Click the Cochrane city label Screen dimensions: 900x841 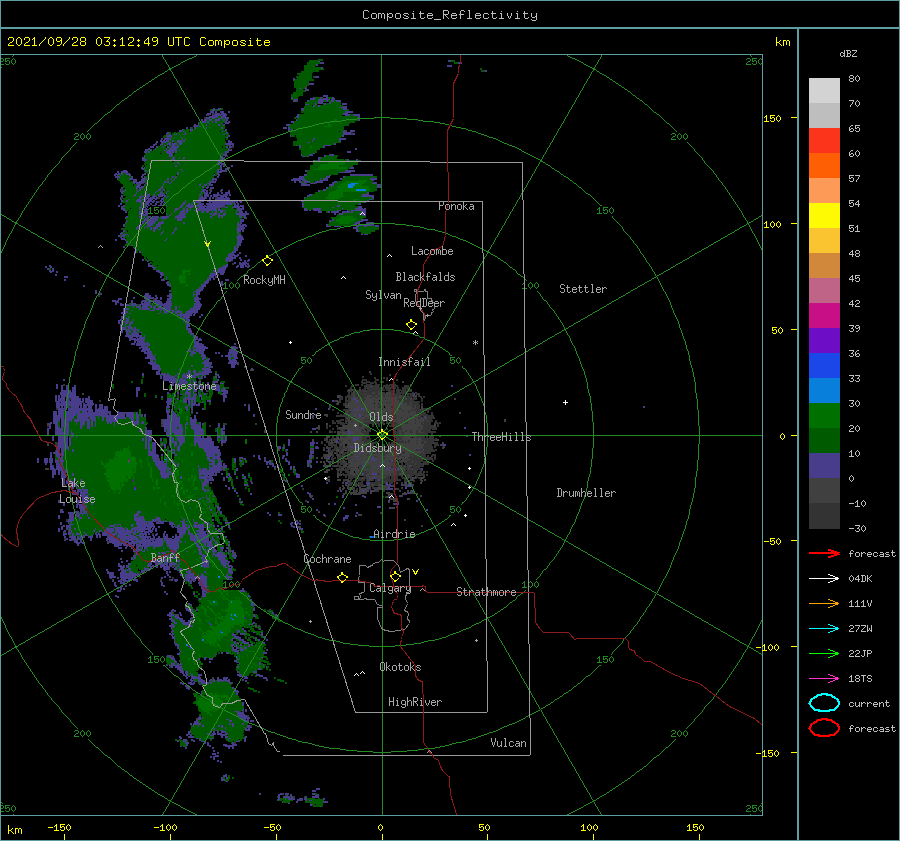pyautogui.click(x=327, y=559)
